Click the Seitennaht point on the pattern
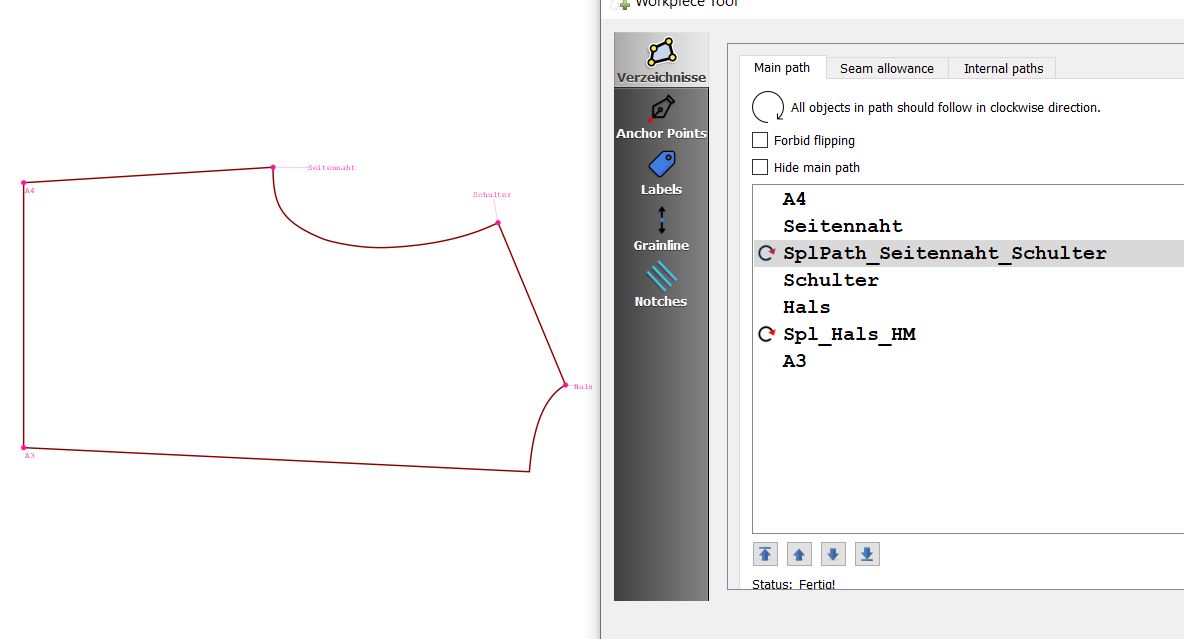The image size is (1184, 639). coord(273,168)
